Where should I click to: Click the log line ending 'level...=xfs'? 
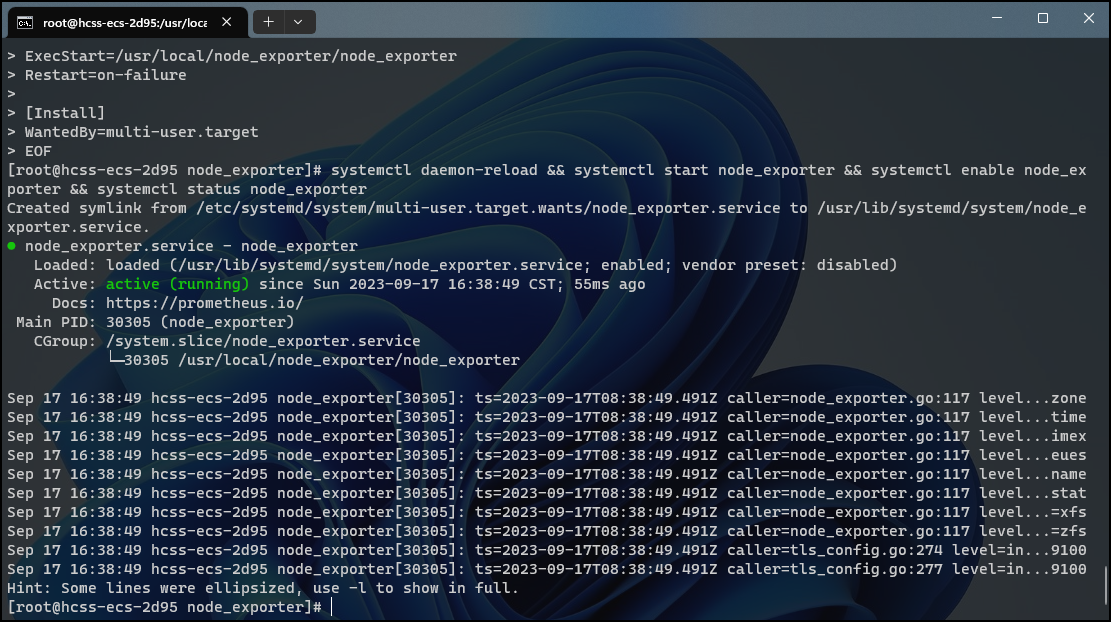(546, 512)
